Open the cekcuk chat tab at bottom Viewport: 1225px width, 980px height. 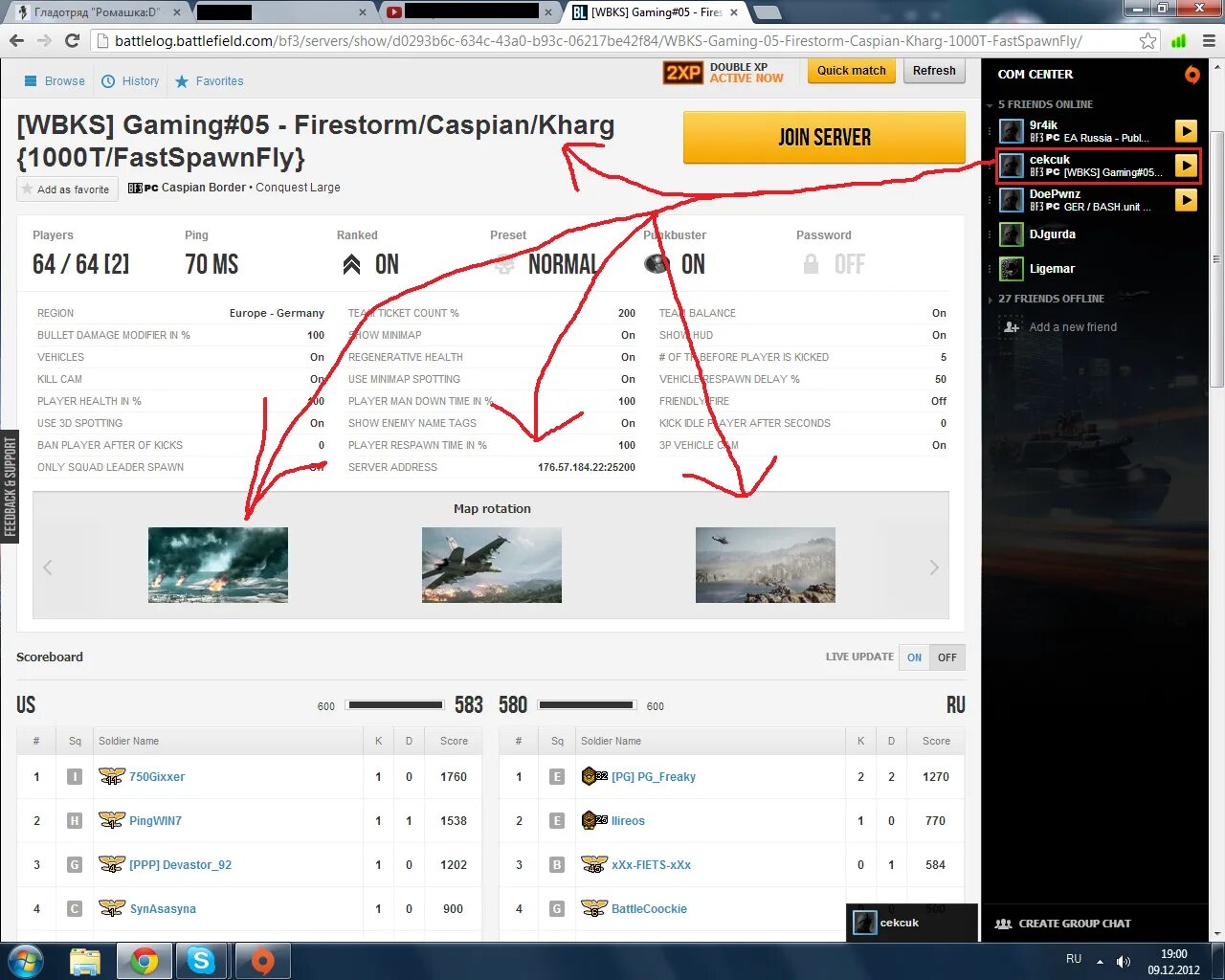(911, 923)
